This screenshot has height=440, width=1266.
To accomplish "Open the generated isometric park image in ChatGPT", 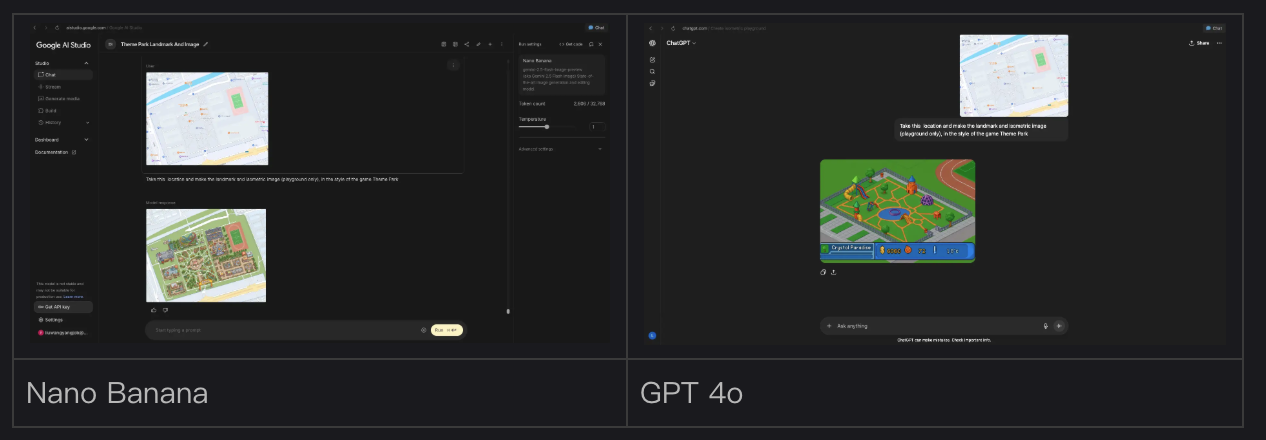I will [x=897, y=211].
